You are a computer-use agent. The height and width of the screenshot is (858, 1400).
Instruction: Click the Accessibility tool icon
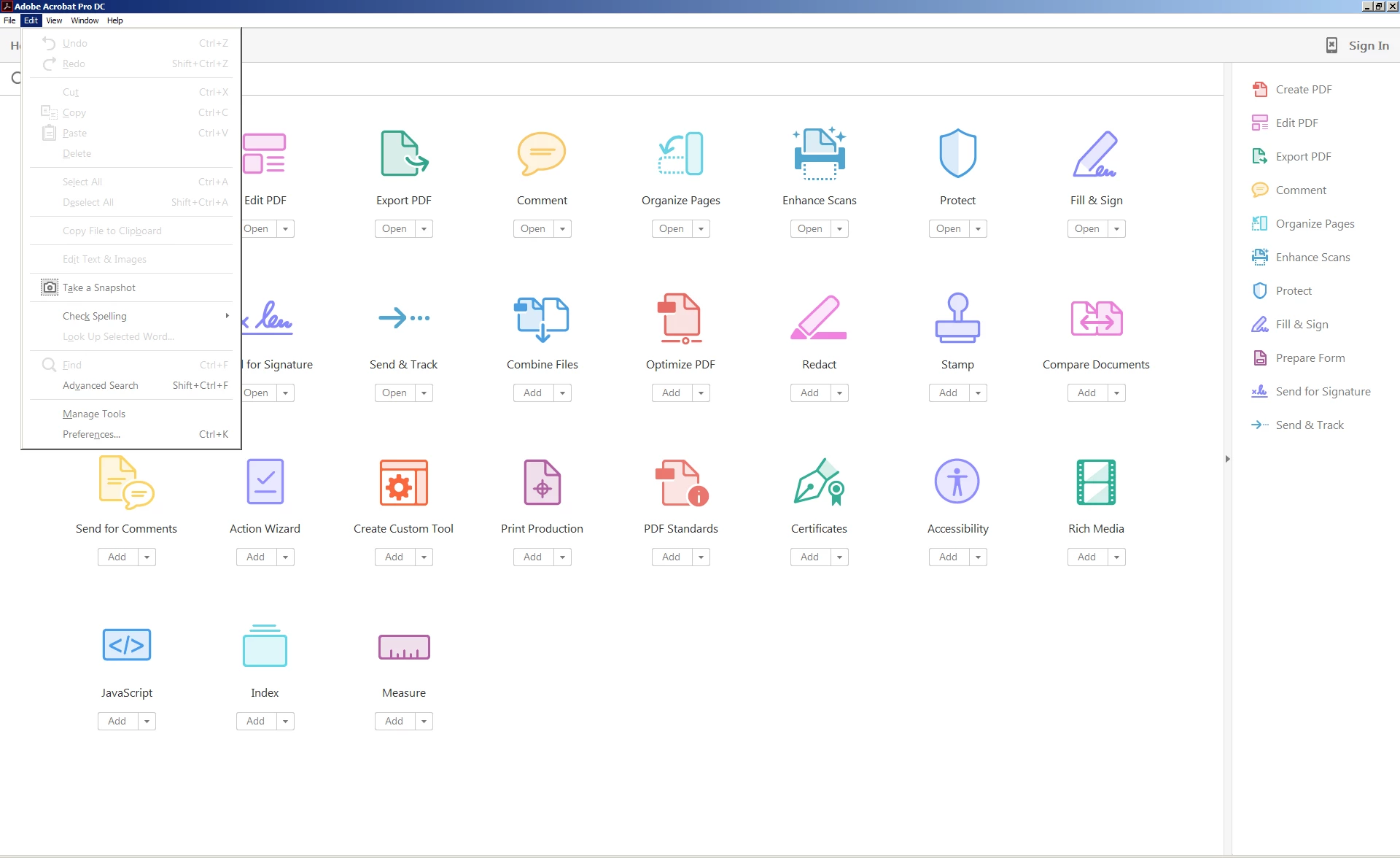[957, 482]
